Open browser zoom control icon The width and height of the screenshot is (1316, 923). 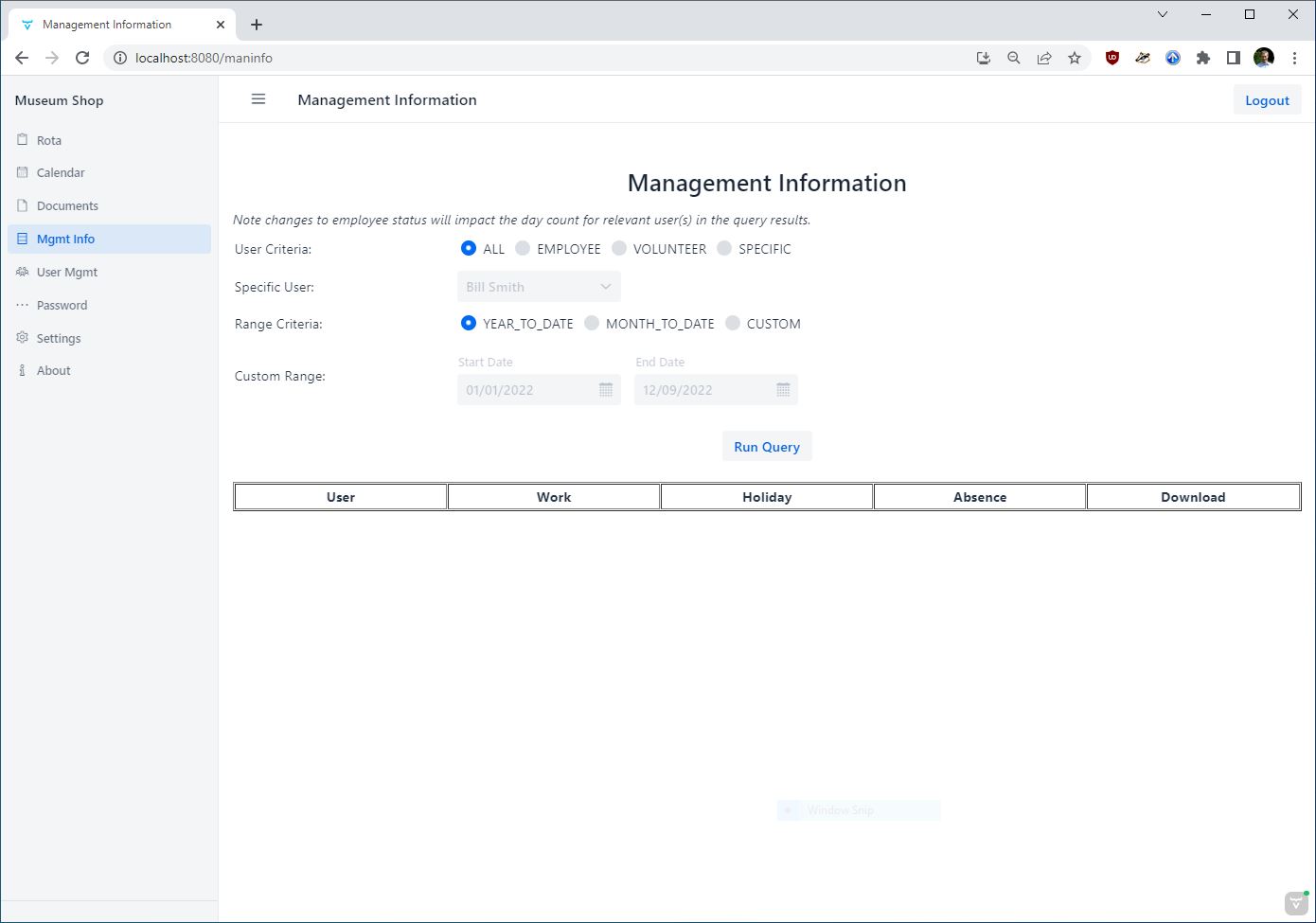[1014, 58]
